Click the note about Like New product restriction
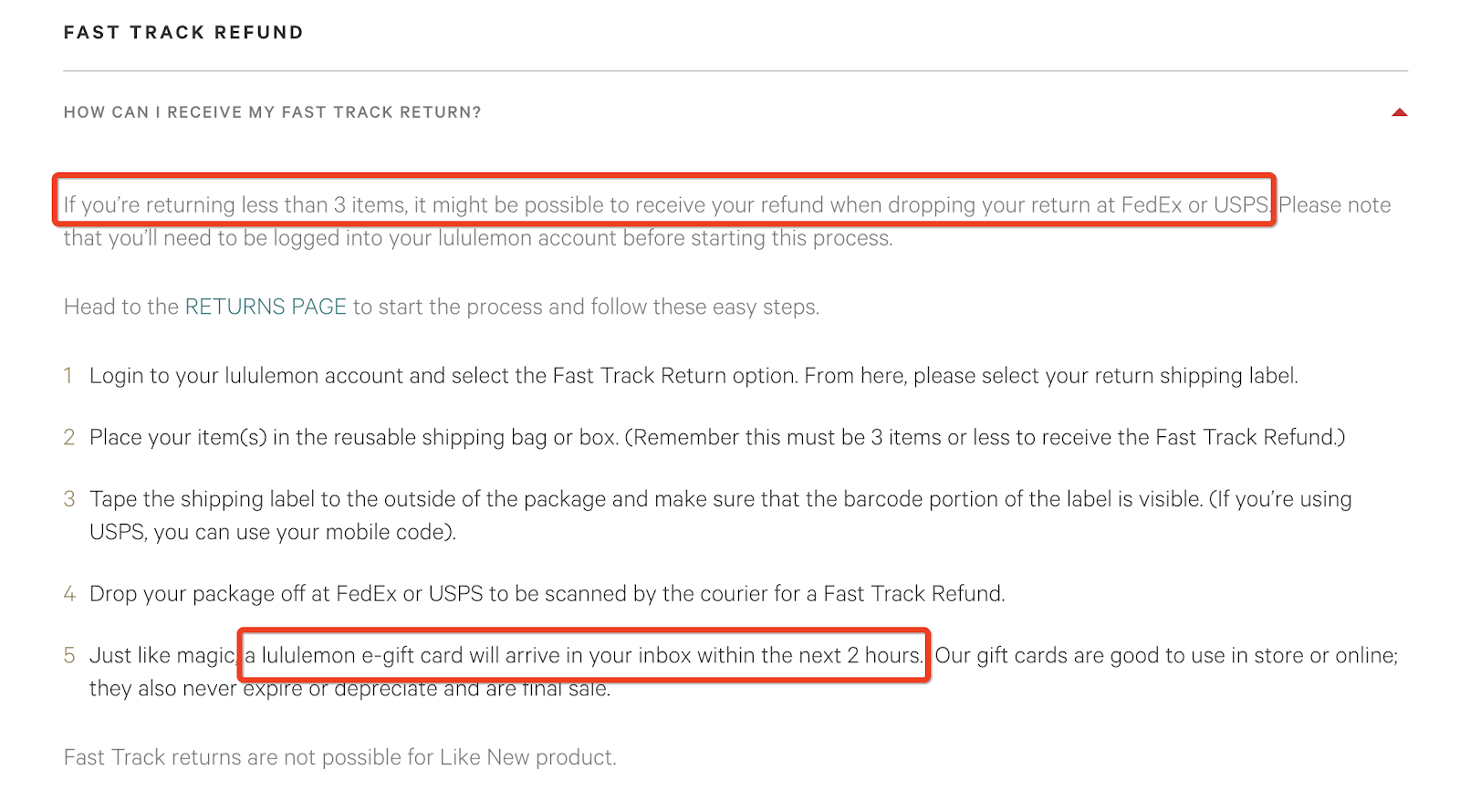This screenshot has height=812, width=1460. point(339,756)
